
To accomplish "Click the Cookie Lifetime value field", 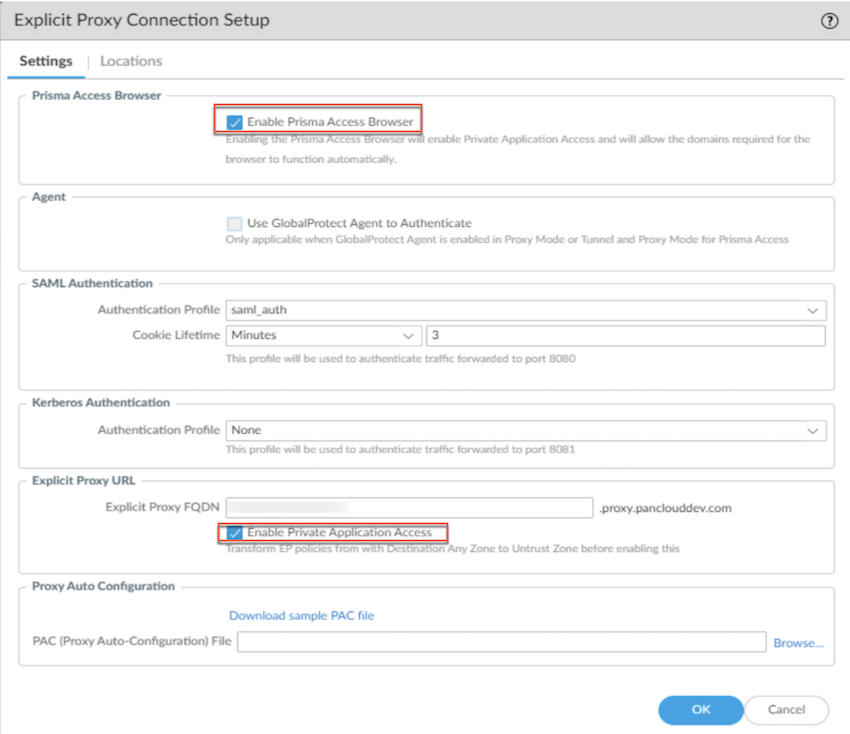I will point(625,335).
